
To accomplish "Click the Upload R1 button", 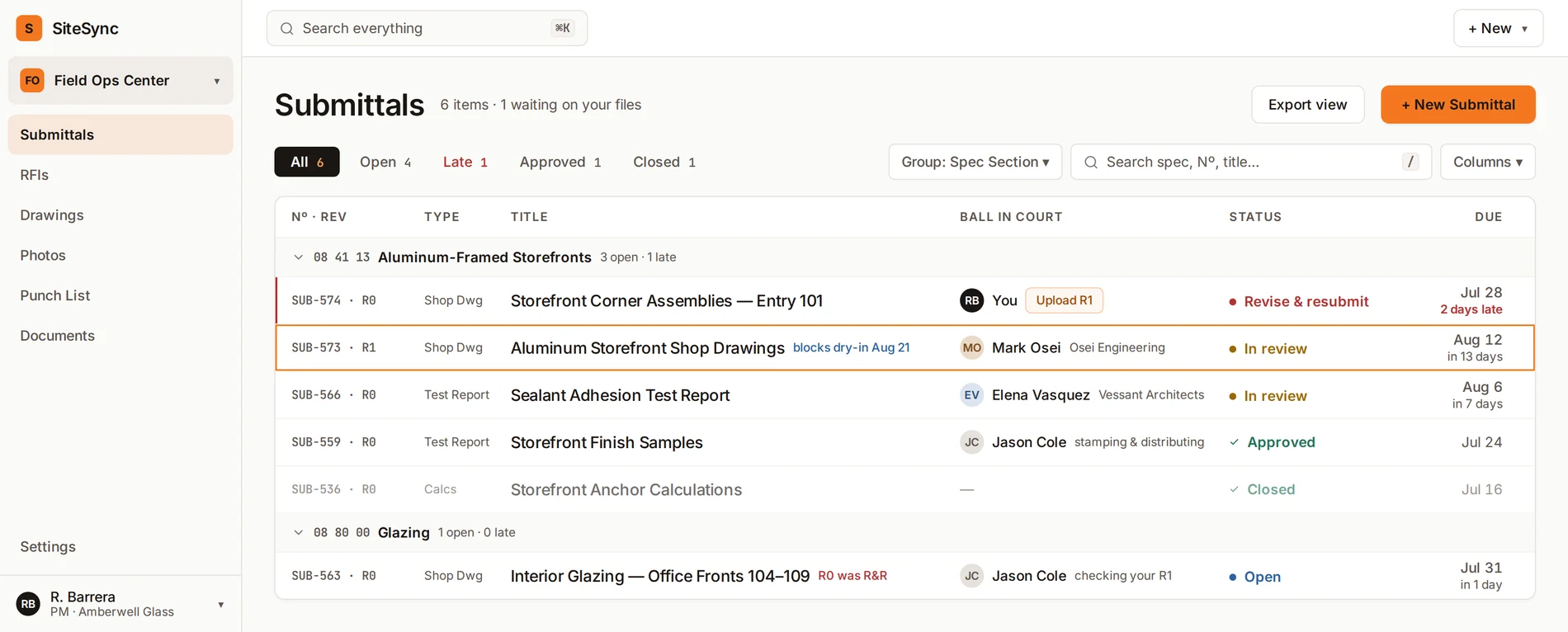I will pos(1064,300).
